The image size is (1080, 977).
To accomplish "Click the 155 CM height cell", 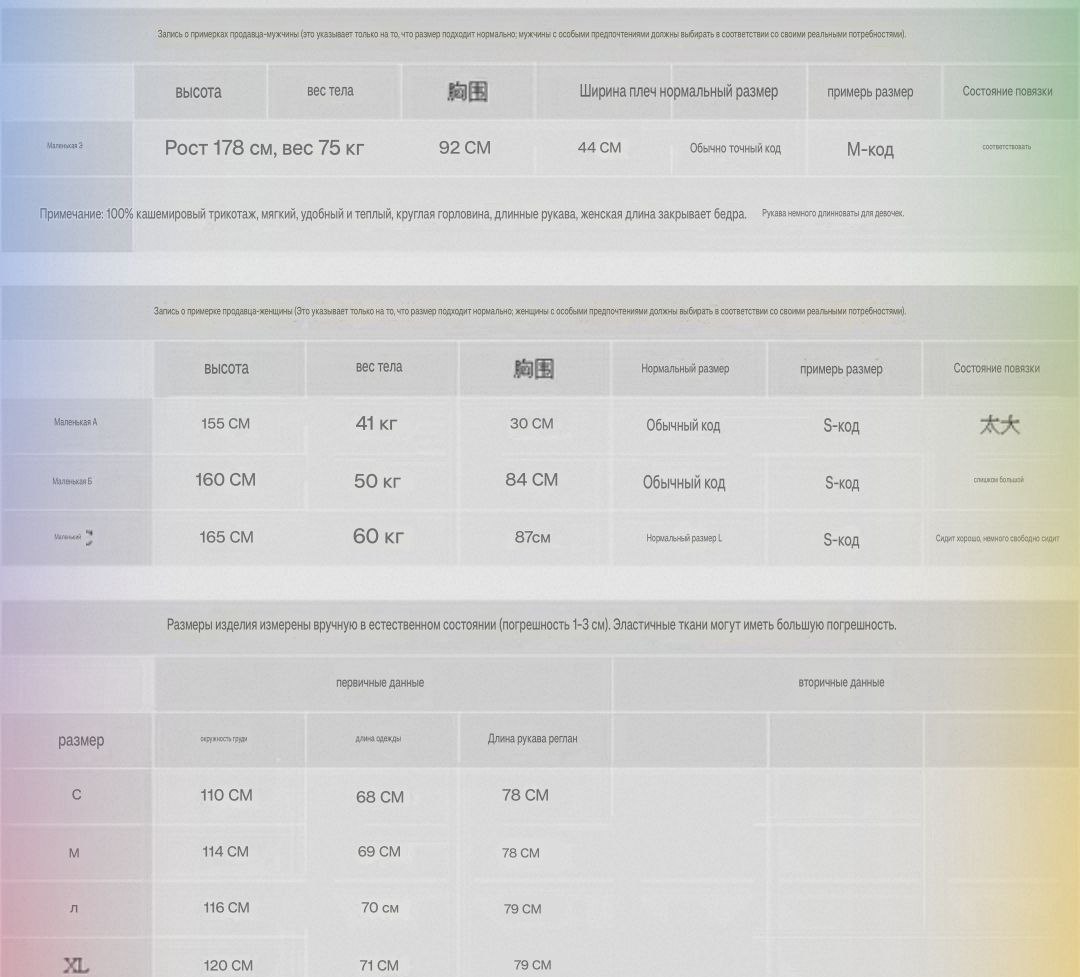I will [x=226, y=424].
